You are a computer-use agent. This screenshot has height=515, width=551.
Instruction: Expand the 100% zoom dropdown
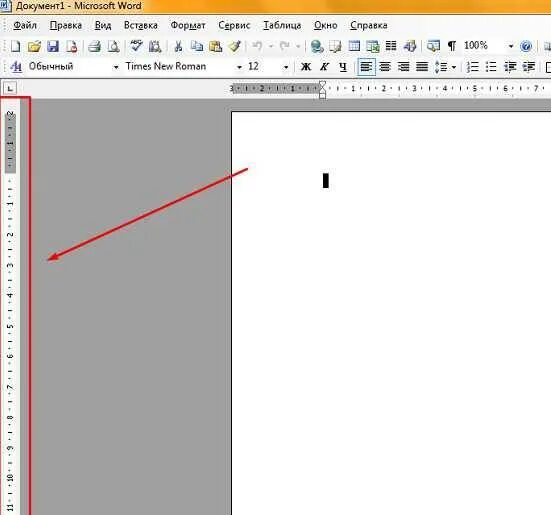tap(511, 46)
